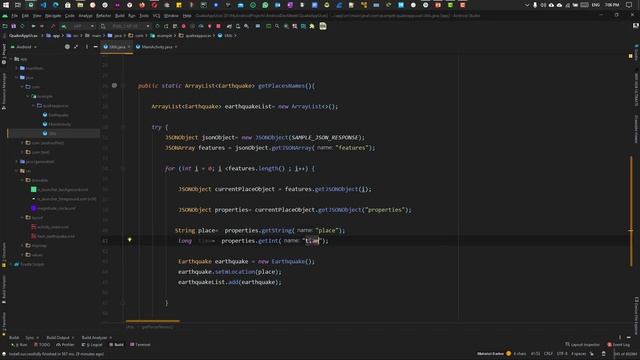Open the Event Log button
Viewport: 640px width, 360px height.
tap(618, 345)
